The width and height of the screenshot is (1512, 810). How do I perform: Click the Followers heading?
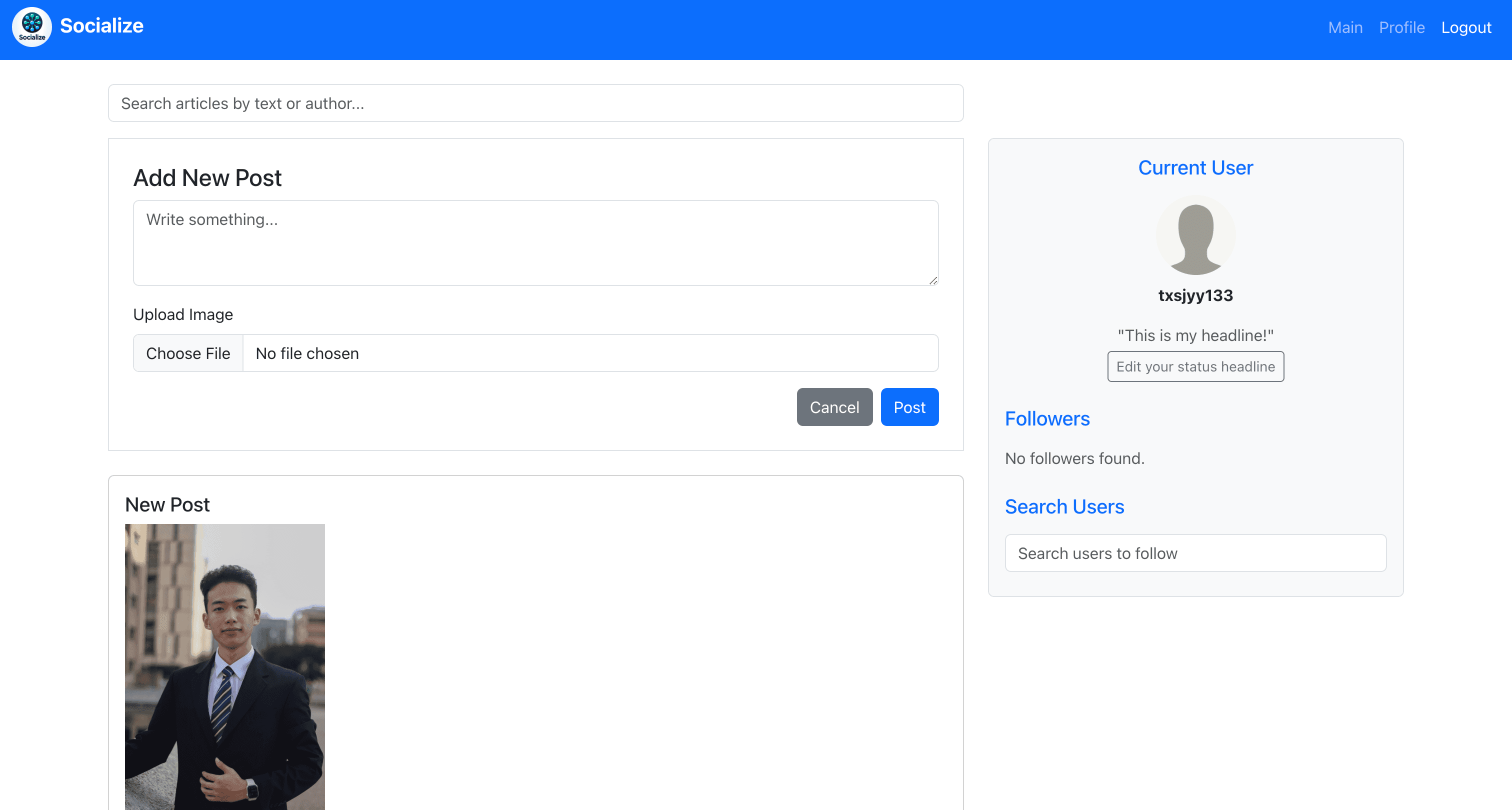1046,419
